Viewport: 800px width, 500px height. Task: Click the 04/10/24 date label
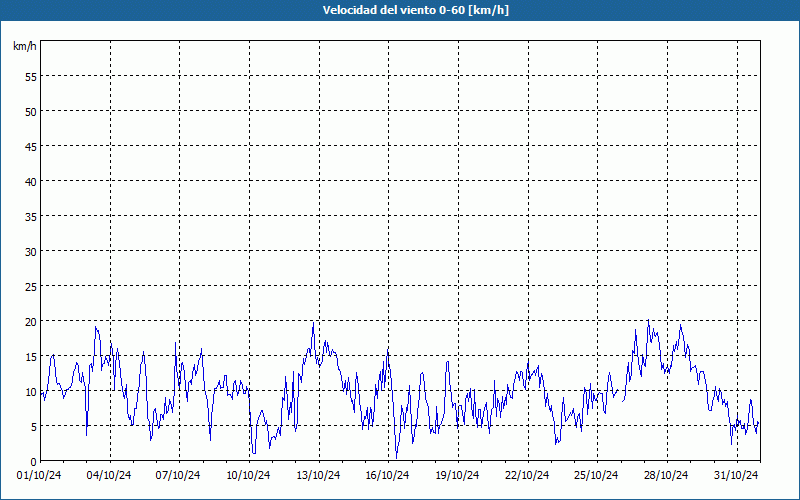coord(109,476)
